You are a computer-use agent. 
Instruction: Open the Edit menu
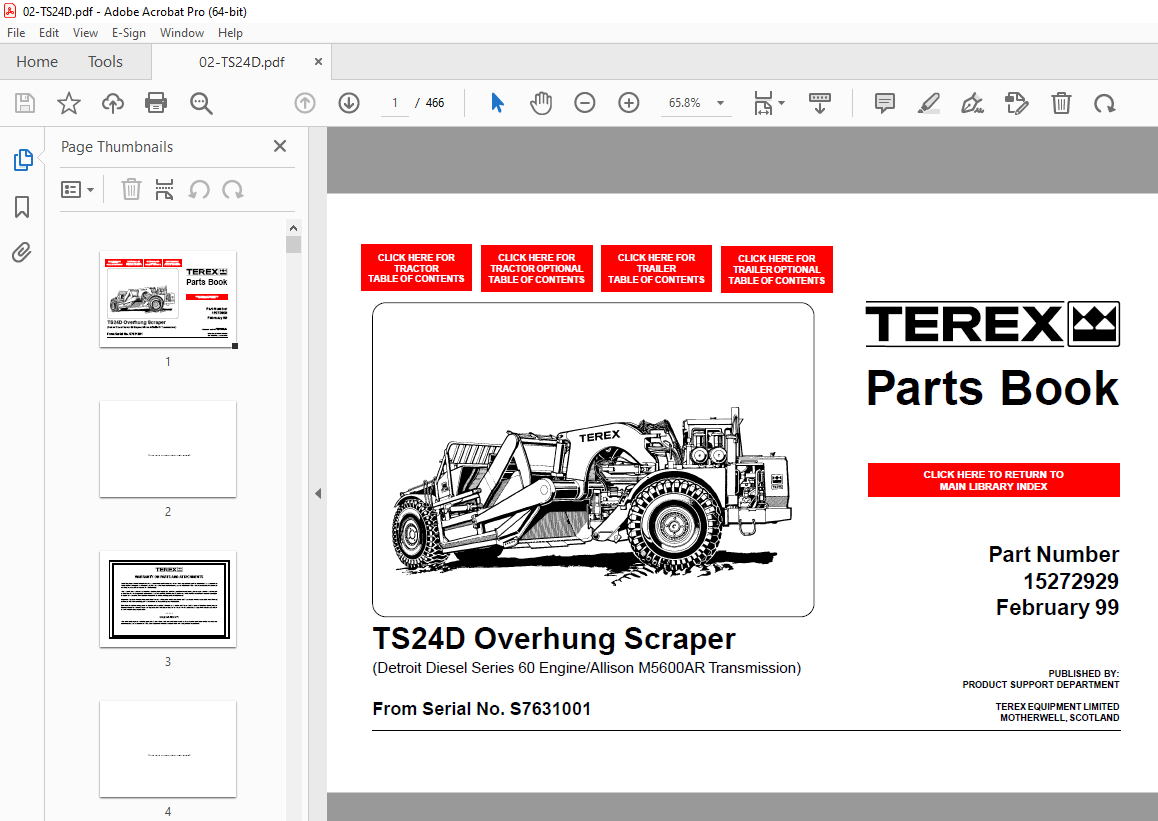pos(49,32)
